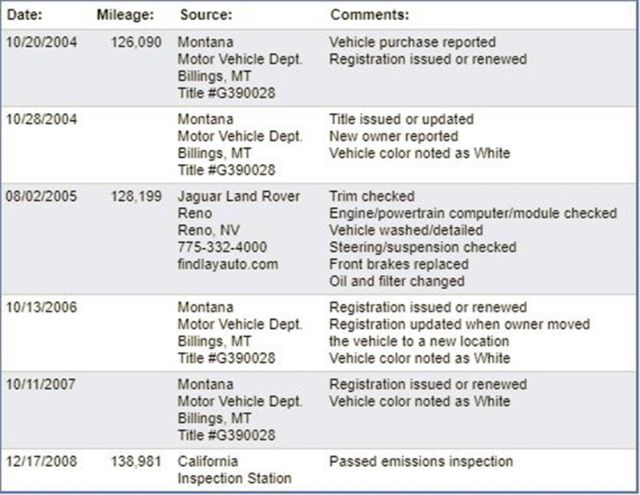Click the 138,981 mileage value
Image resolution: width=640 pixels, height=495 pixels.
[136, 462]
